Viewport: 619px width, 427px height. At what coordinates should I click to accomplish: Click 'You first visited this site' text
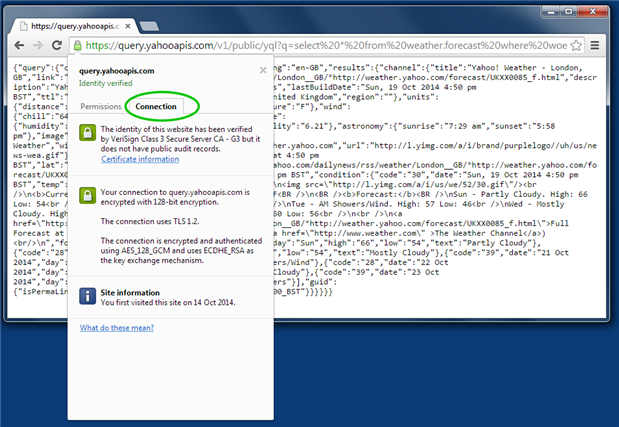pos(168,303)
